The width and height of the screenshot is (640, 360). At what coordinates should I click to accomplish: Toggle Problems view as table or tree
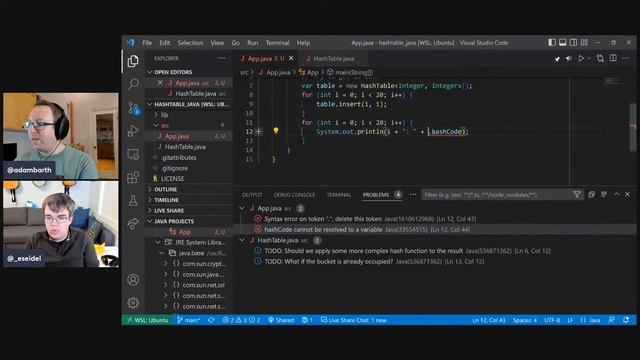(x=604, y=195)
